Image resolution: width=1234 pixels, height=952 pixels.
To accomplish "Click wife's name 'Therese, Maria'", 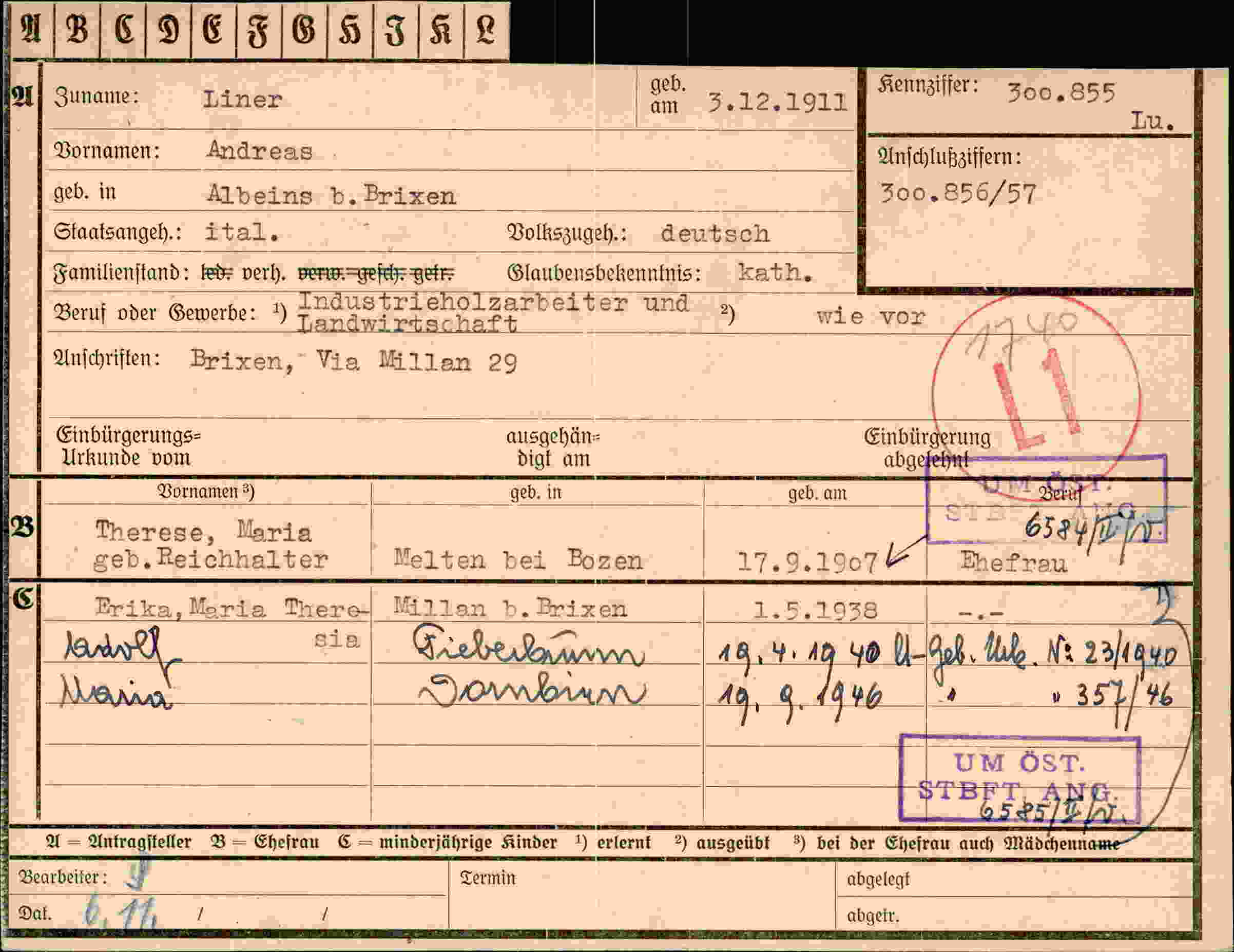I will tap(203, 532).
